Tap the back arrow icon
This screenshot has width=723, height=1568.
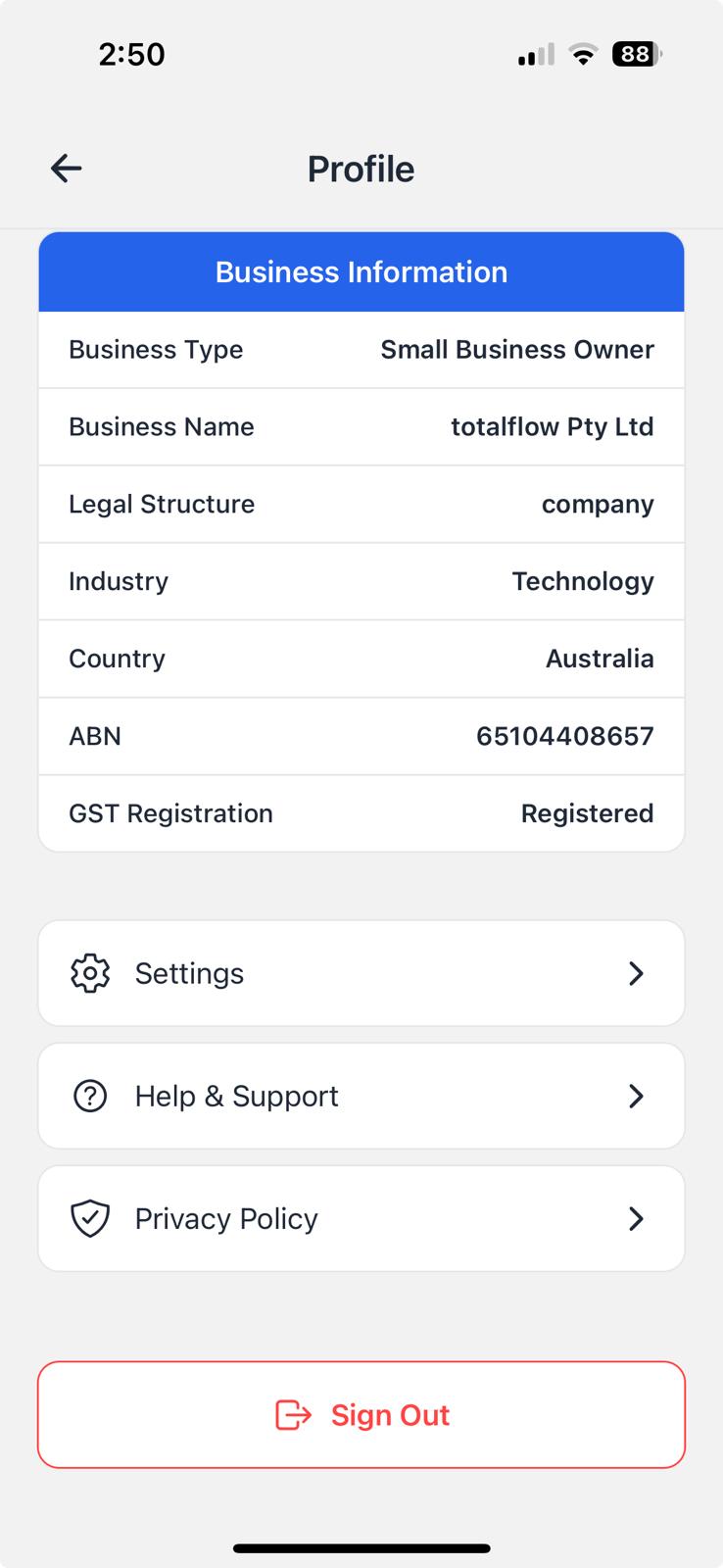click(67, 169)
